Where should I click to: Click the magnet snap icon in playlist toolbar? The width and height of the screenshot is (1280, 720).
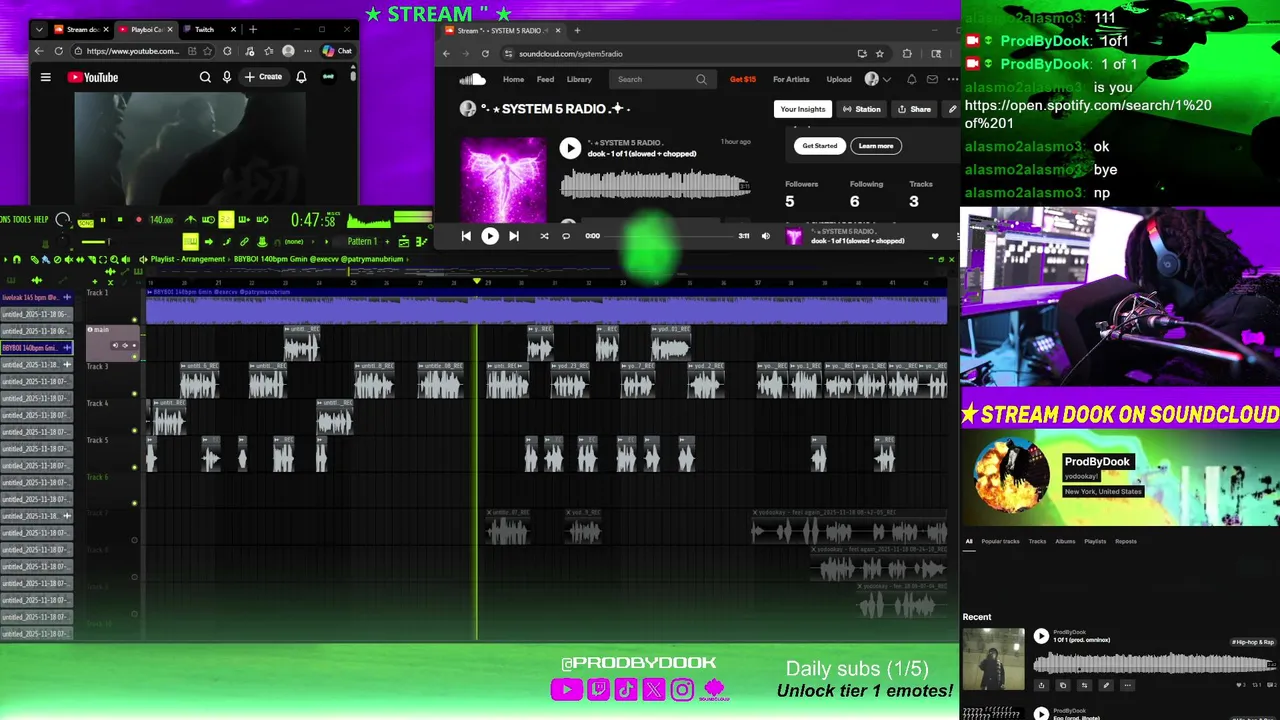16,260
